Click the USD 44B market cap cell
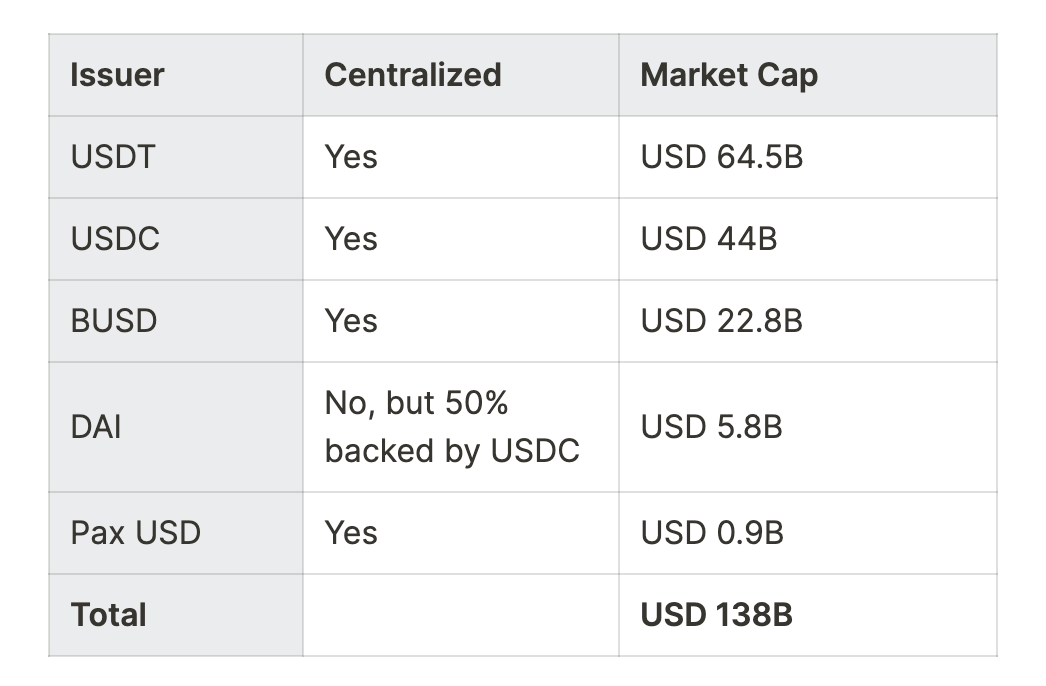The width and height of the screenshot is (1046, 686). (709, 239)
